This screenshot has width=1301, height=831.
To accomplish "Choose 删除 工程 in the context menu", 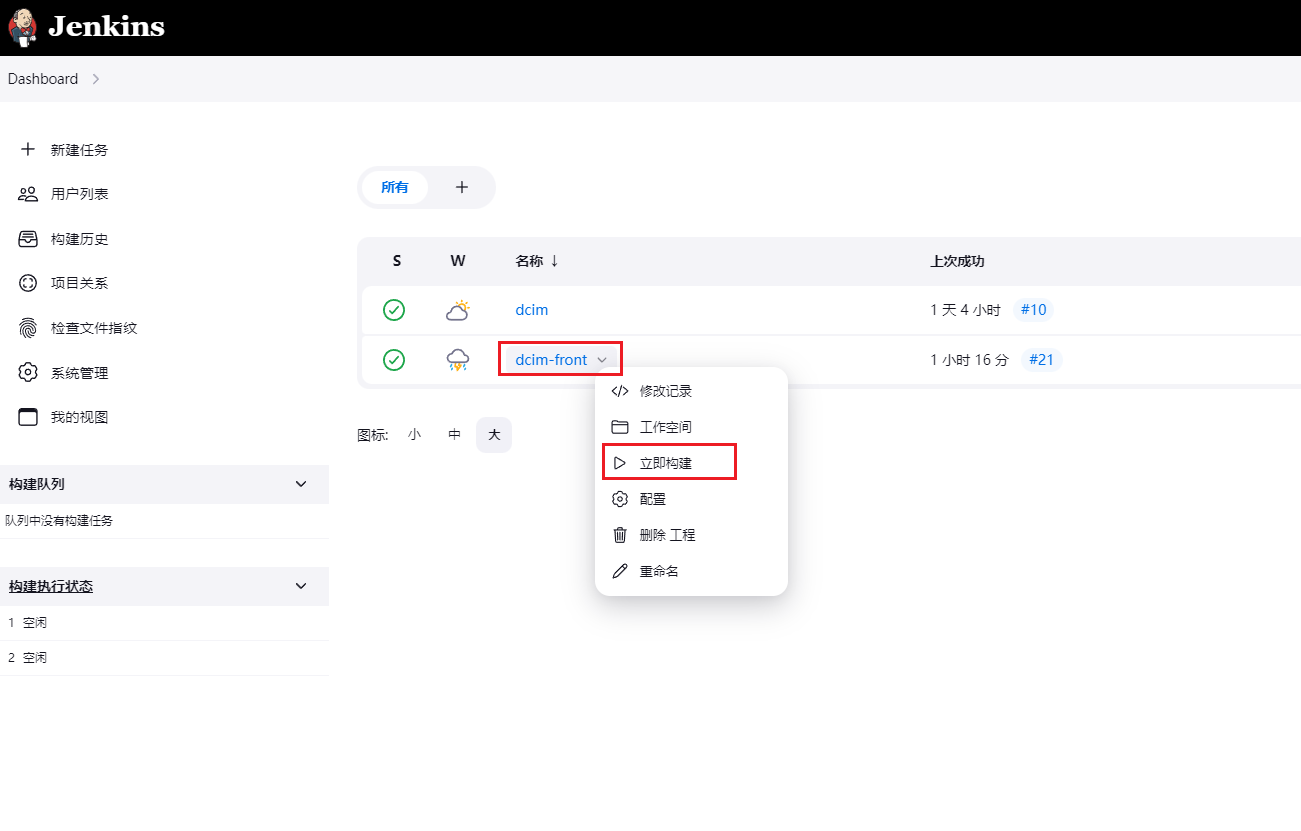I will coord(691,535).
